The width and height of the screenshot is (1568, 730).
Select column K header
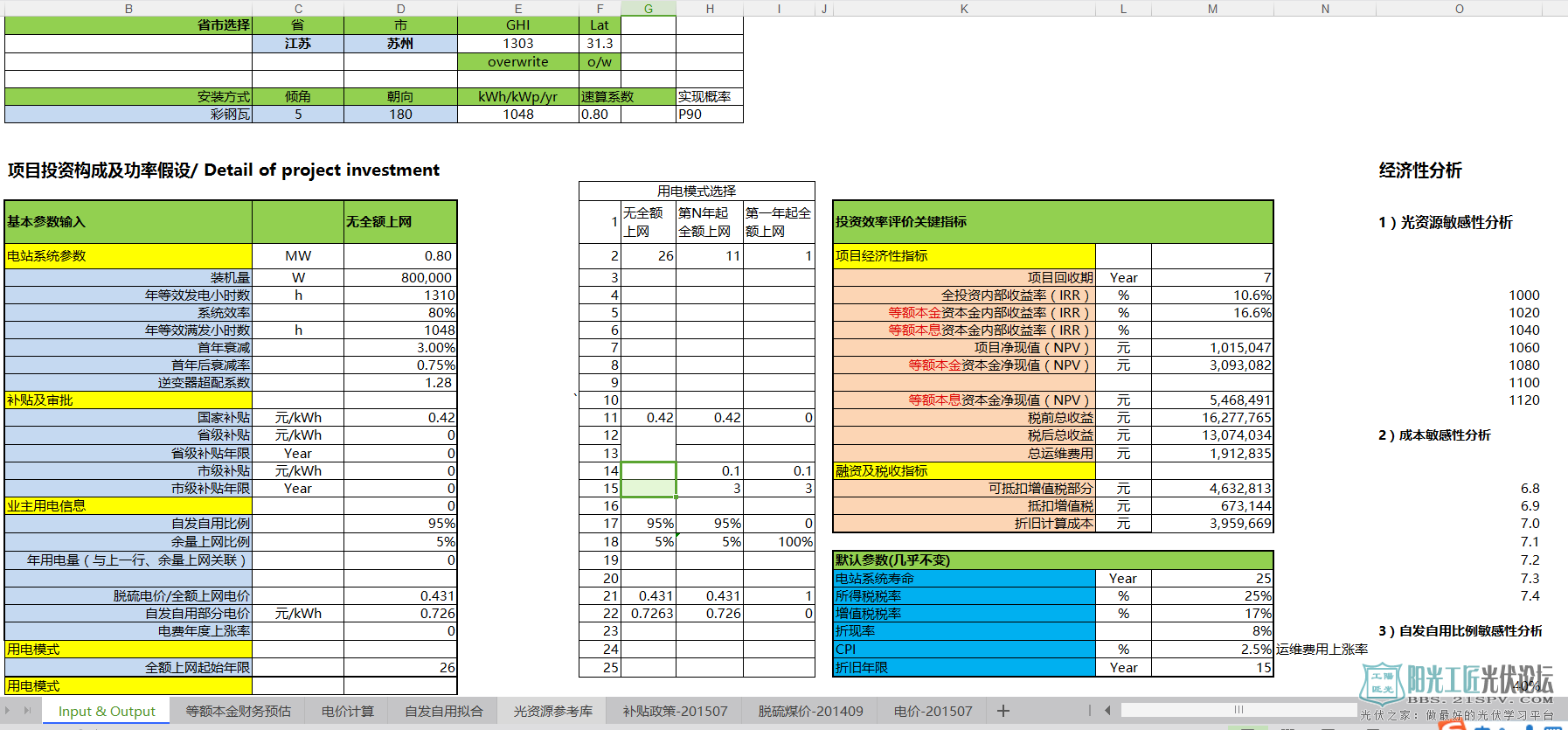(964, 8)
